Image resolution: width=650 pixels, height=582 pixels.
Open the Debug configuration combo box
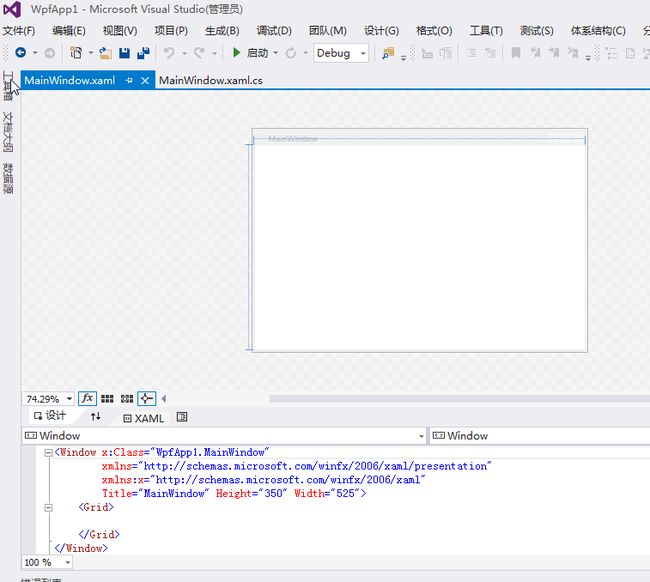pos(341,53)
